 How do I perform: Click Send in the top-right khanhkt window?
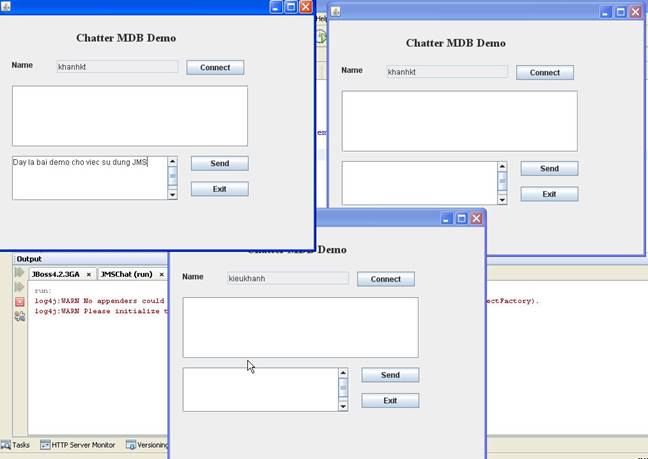click(549, 168)
